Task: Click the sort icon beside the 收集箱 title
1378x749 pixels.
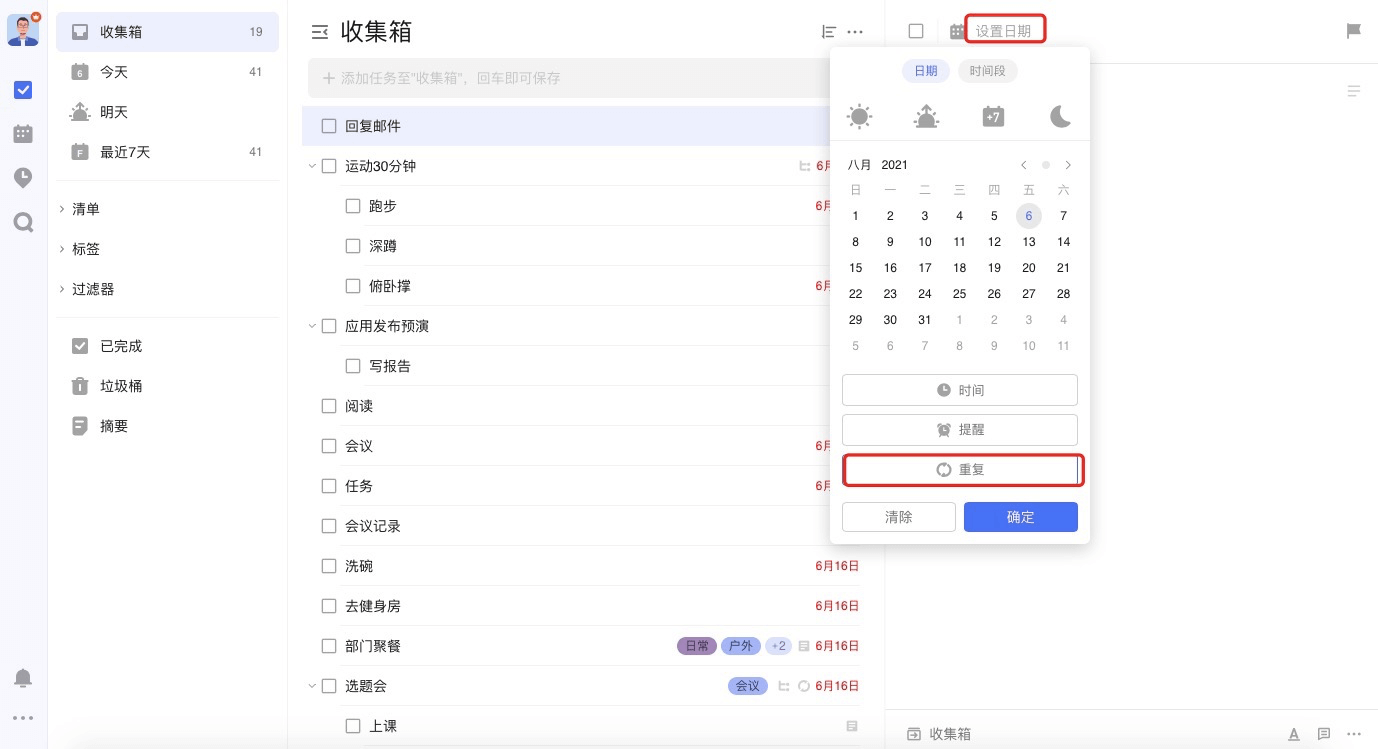Action: (x=824, y=31)
